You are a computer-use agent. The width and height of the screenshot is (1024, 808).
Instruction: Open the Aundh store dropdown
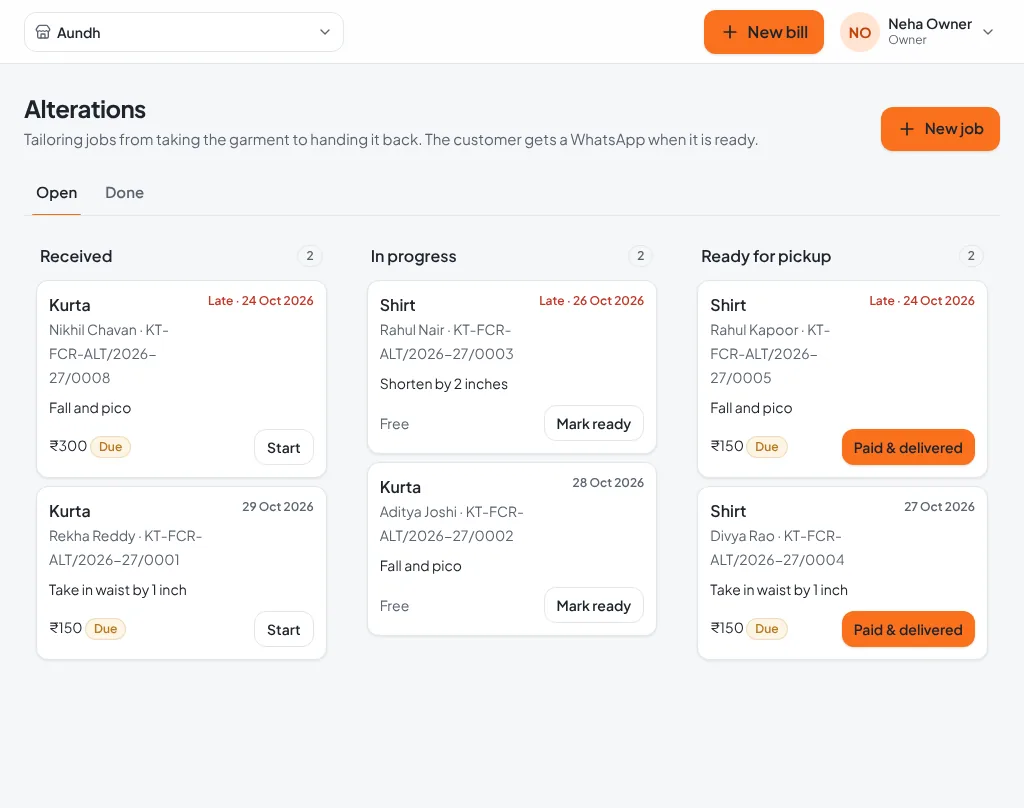(x=184, y=32)
